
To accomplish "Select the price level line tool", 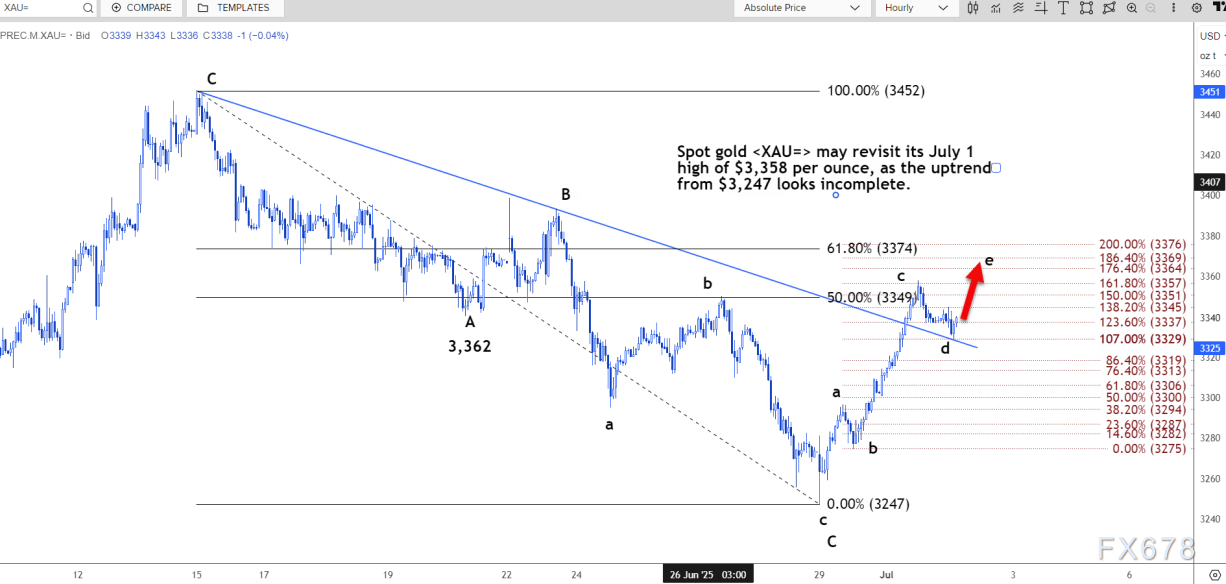I will [1041, 8].
